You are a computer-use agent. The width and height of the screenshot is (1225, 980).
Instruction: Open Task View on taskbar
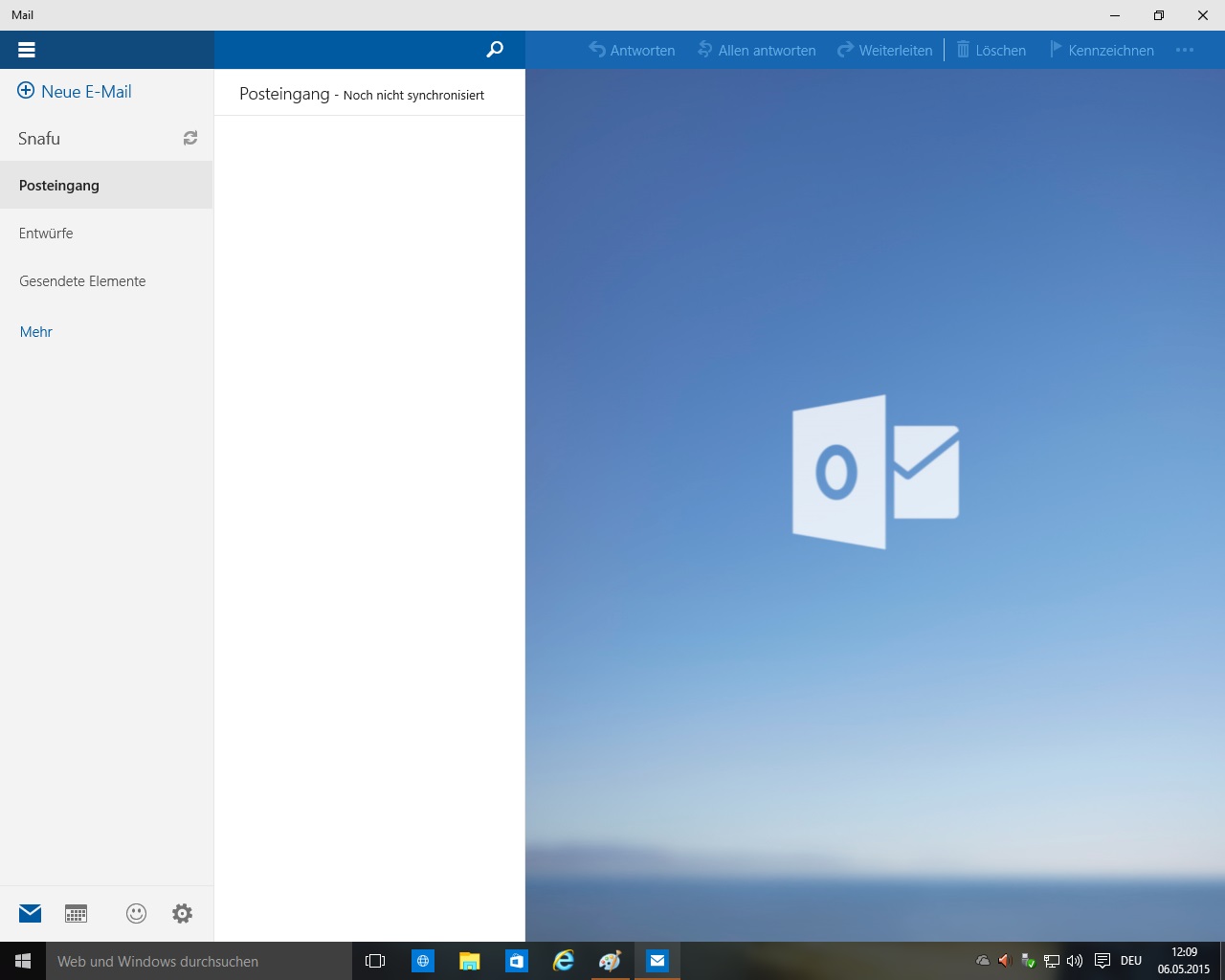coord(375,961)
